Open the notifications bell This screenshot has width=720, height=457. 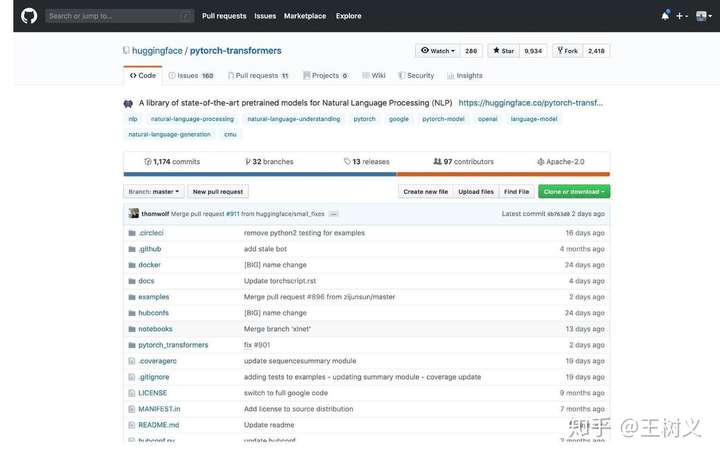[665, 16]
